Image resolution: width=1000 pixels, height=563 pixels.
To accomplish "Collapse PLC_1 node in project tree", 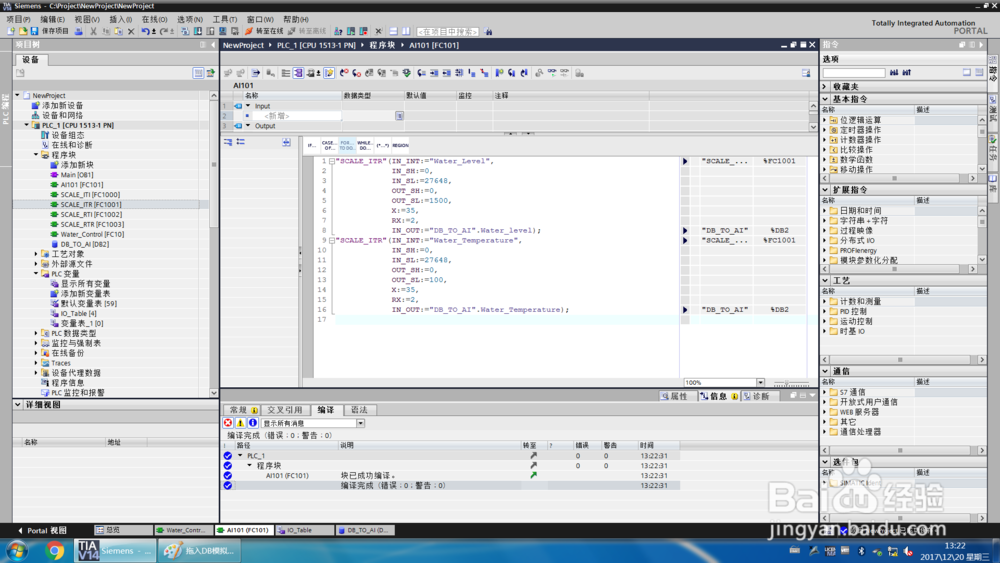I will click(x=27, y=125).
